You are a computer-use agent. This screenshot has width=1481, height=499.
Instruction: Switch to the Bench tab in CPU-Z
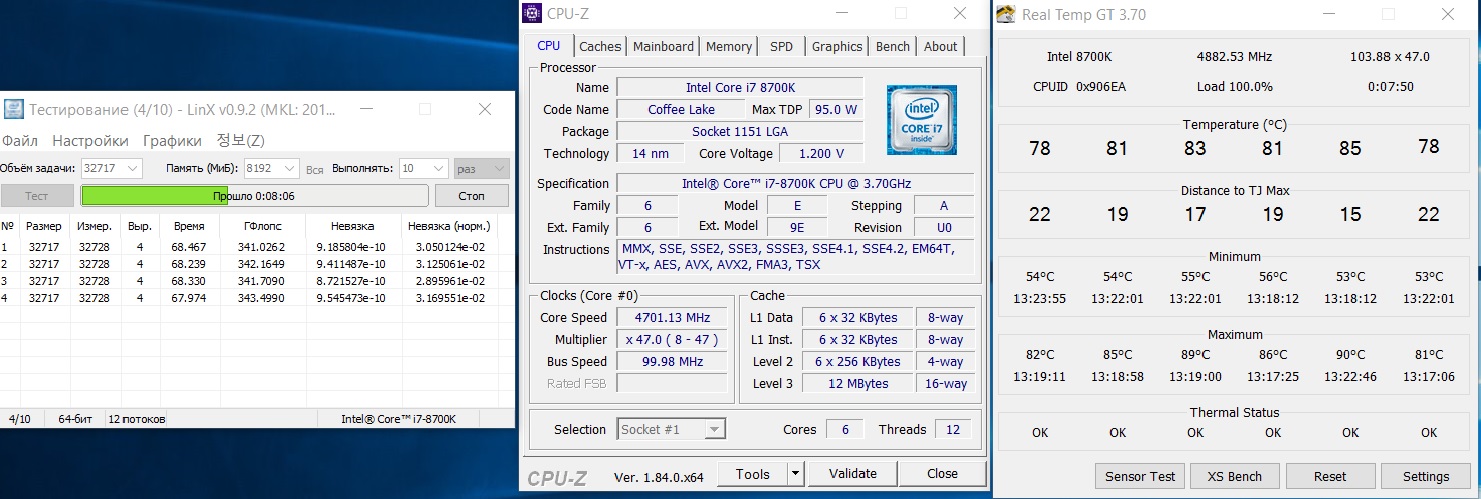pos(893,46)
